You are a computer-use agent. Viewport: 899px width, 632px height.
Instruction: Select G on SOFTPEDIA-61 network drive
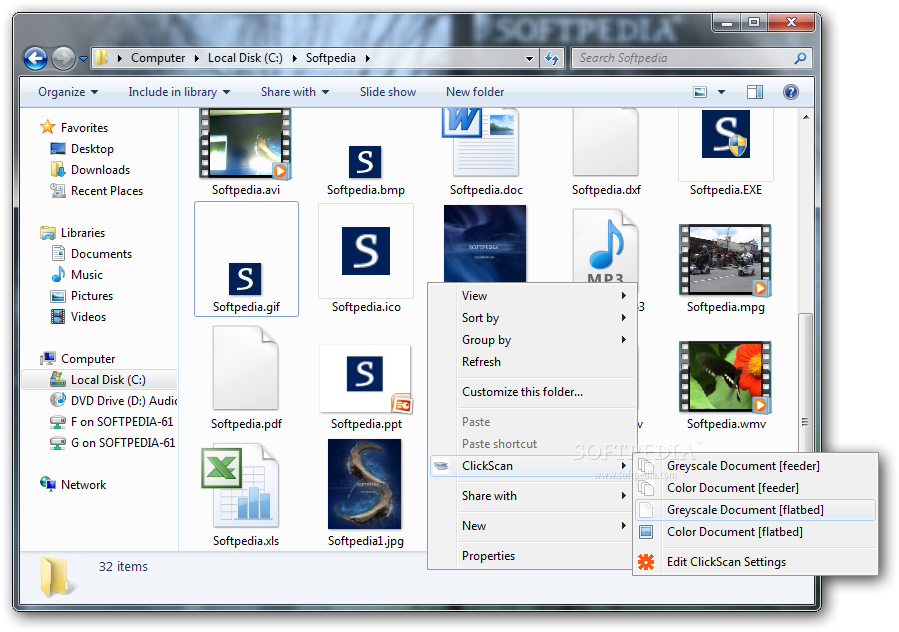pyautogui.click(x=112, y=443)
